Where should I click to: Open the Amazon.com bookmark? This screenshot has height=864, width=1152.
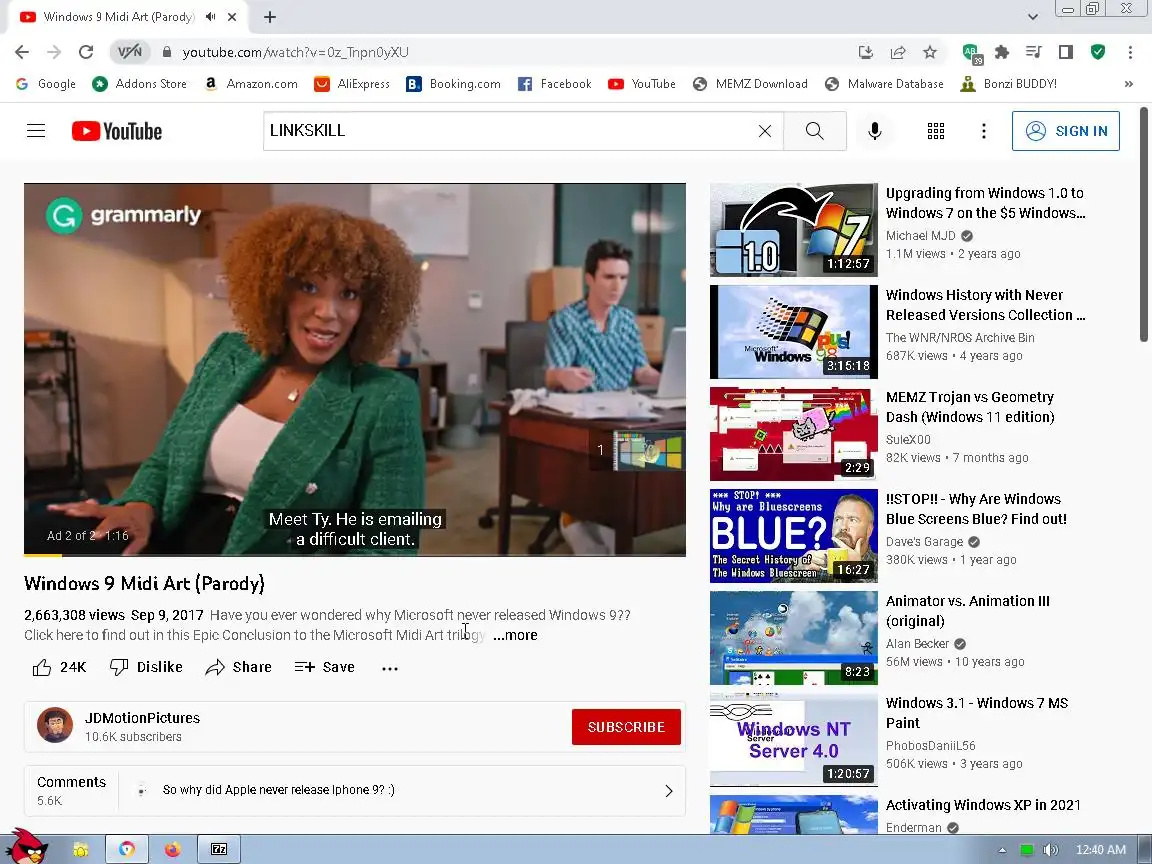point(251,84)
